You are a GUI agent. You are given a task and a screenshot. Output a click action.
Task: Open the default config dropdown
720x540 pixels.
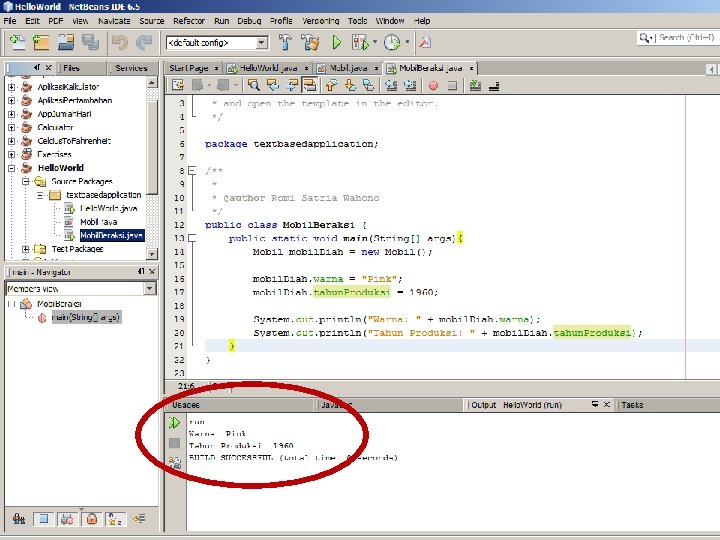[x=261, y=43]
